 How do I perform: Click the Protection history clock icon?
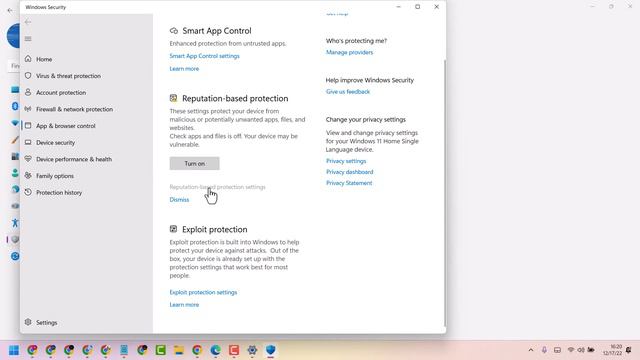[x=28, y=192]
